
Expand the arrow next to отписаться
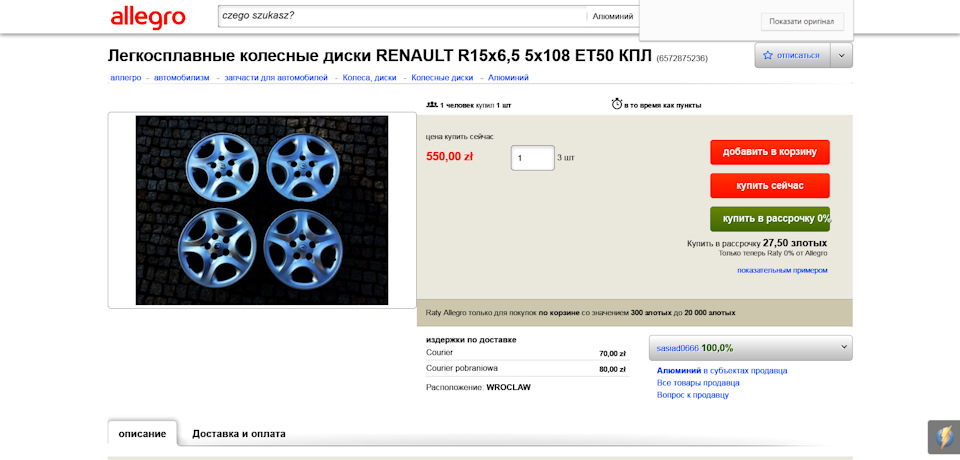click(x=841, y=55)
